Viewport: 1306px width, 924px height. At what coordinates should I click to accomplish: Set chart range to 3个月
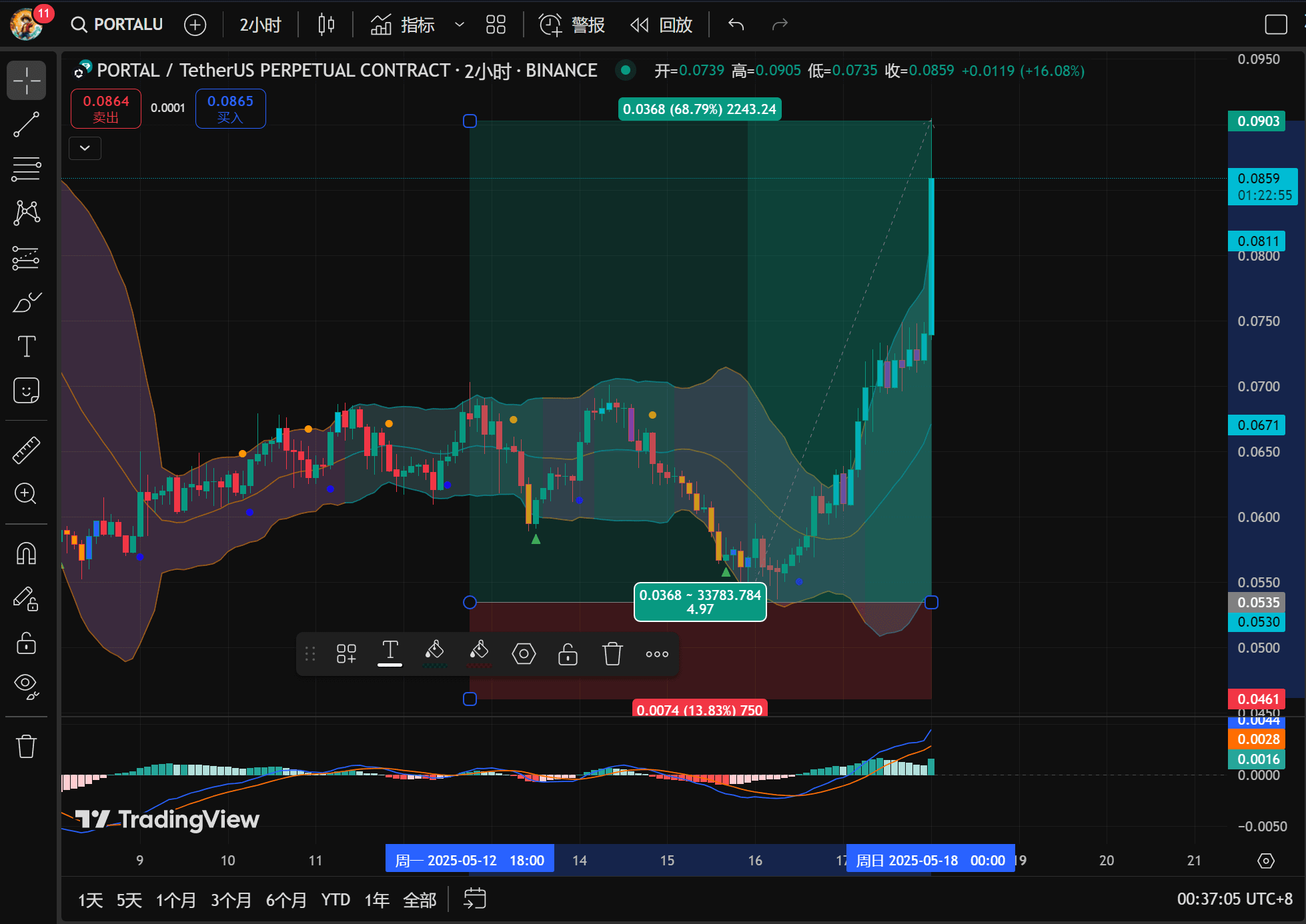[231, 900]
